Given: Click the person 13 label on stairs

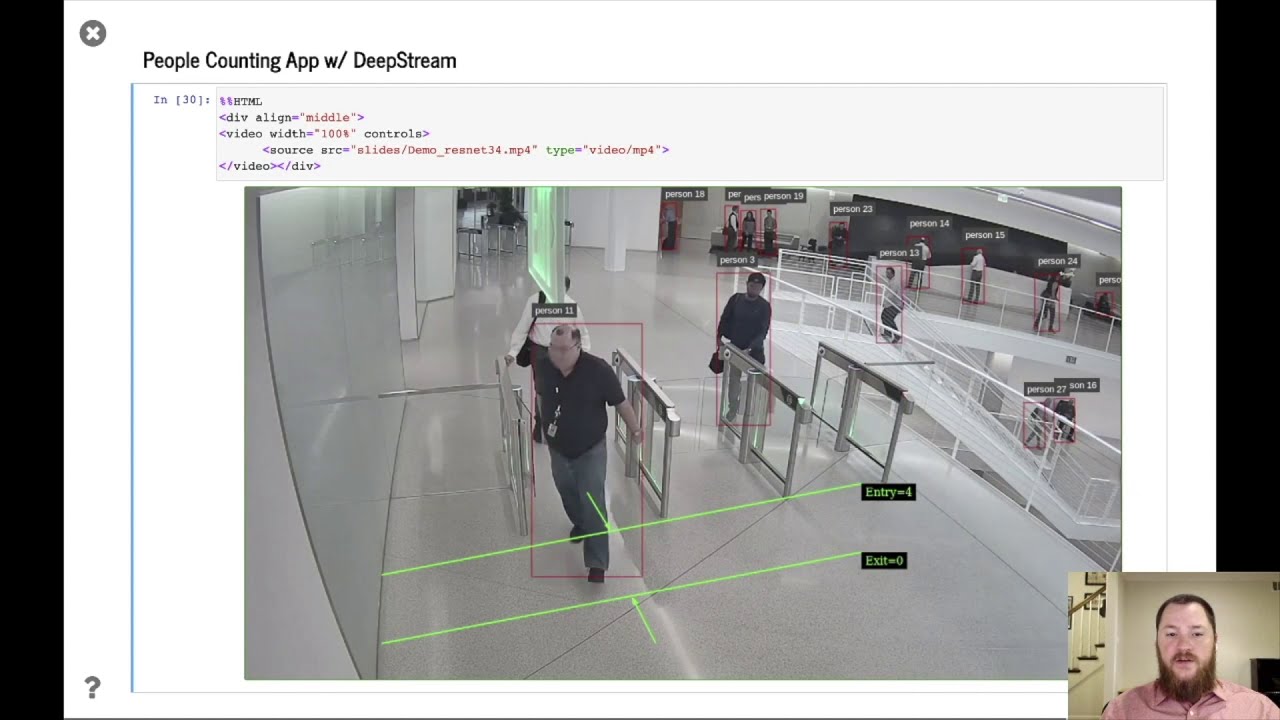Looking at the screenshot, I should pyautogui.click(x=898, y=253).
